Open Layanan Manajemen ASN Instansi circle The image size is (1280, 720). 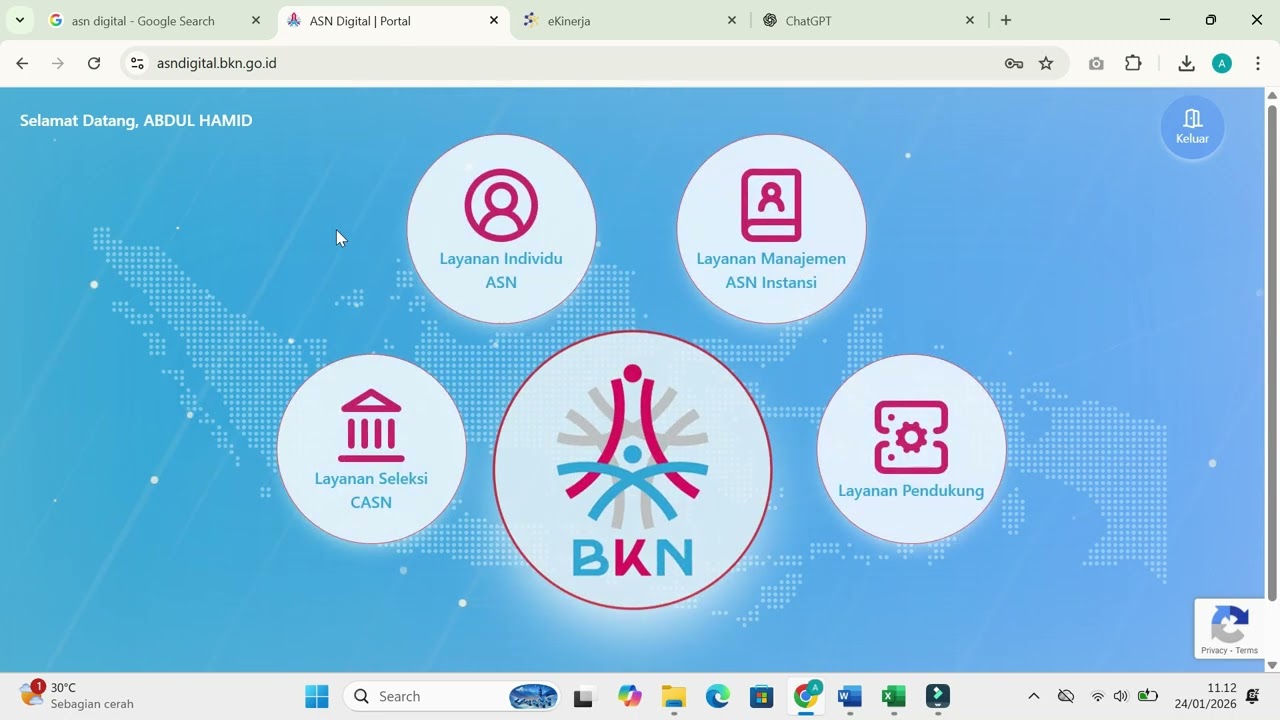[x=771, y=229]
